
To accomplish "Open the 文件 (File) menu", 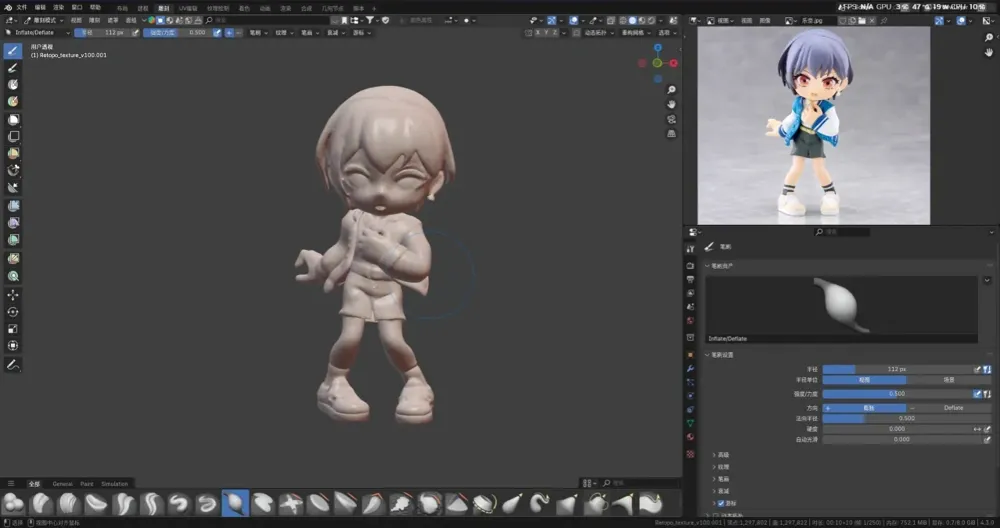I will (22, 7).
